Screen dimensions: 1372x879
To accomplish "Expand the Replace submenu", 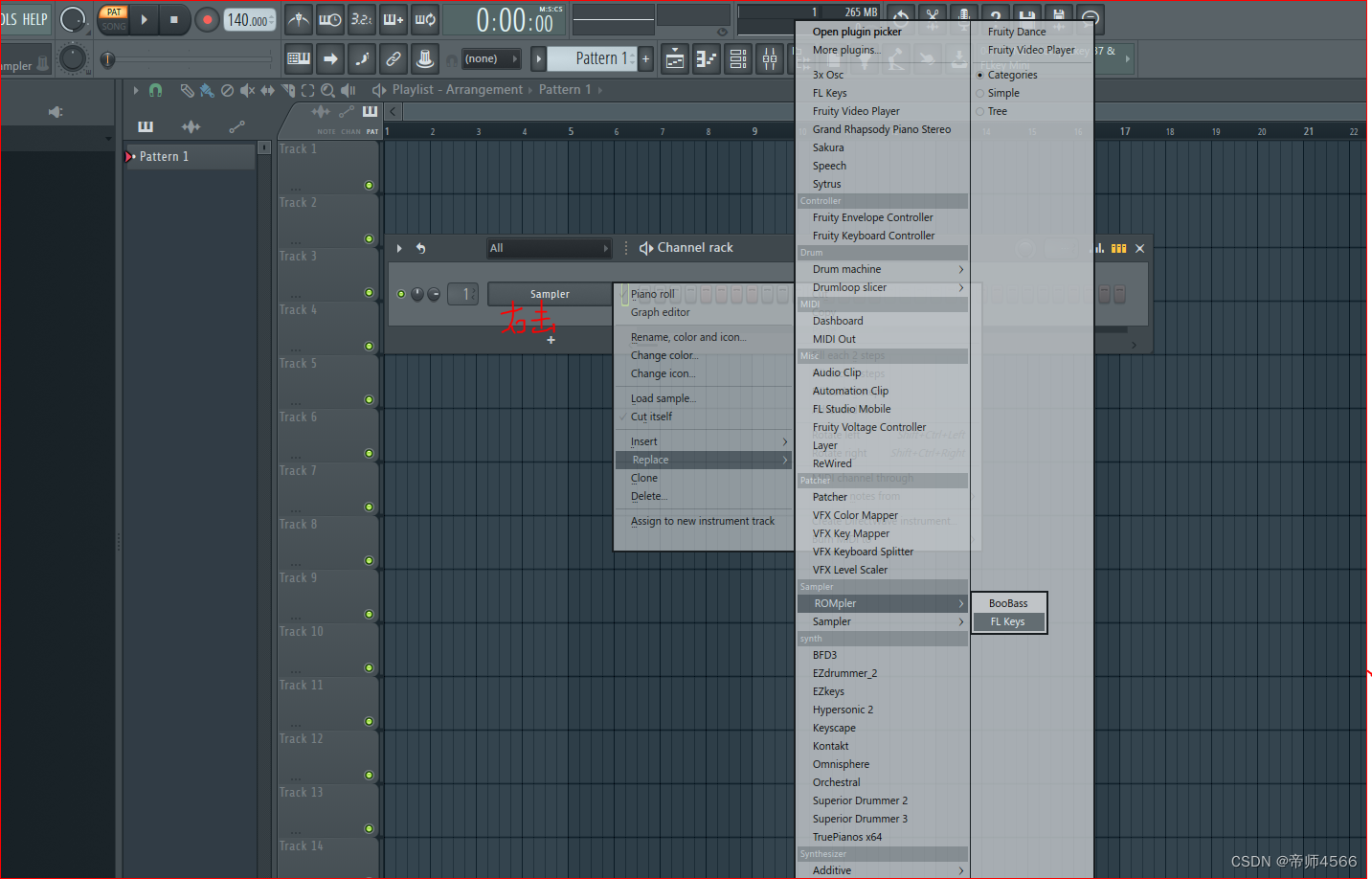I will click(704, 460).
